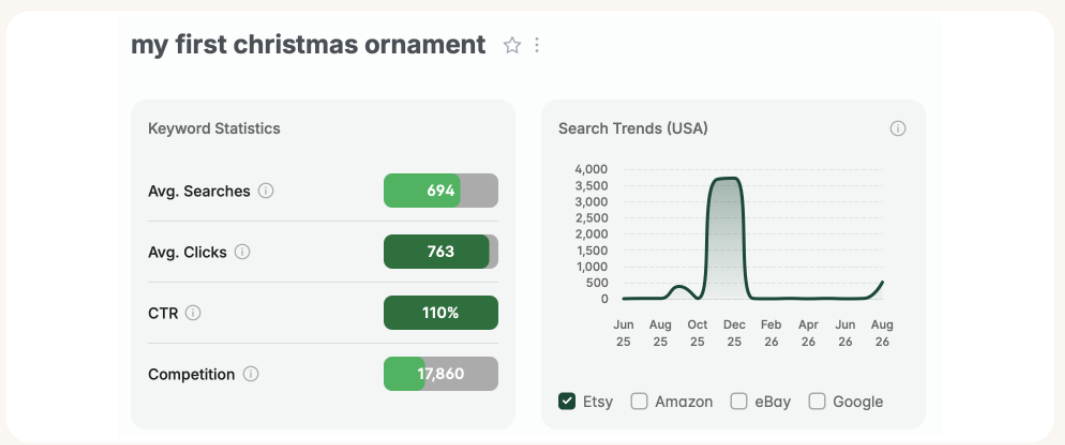Enable the eBay checkbox
Image resolution: width=1065 pixels, height=445 pixels.
(739, 401)
